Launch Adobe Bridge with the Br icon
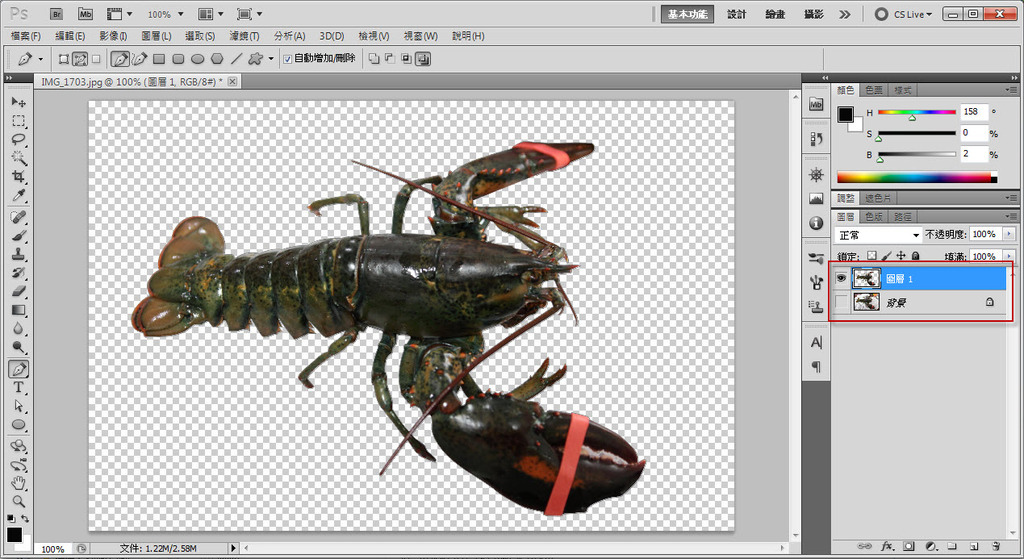This screenshot has width=1024, height=559. click(x=56, y=15)
